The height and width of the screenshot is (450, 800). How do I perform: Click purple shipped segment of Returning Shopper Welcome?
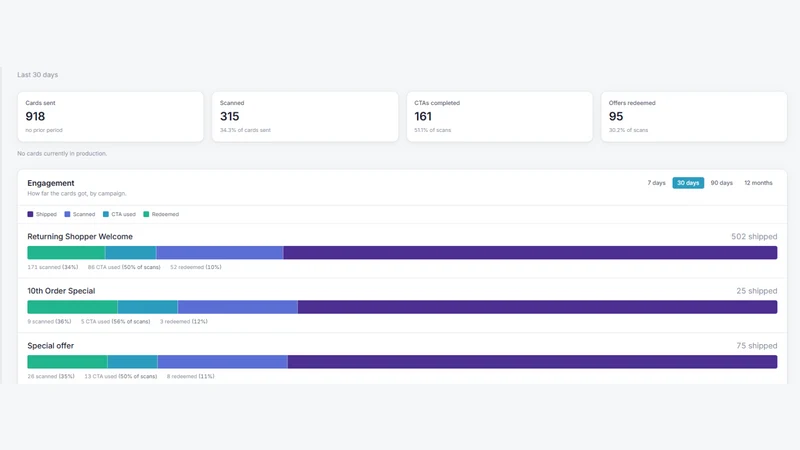(531, 253)
